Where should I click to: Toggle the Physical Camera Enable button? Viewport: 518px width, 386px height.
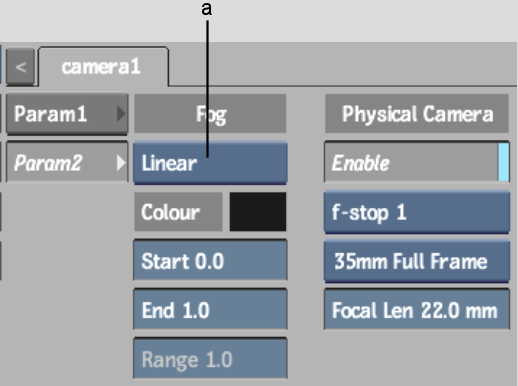(417, 162)
